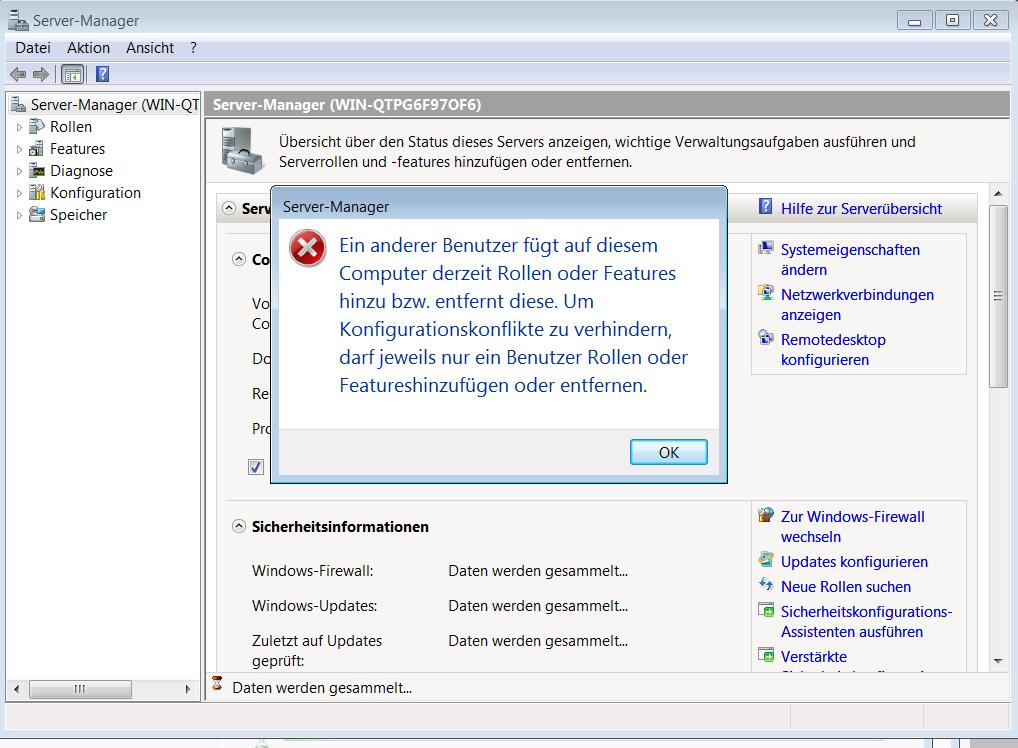Open Updates konfigurieren link
Screen dimensions: 1018x748
854,562
